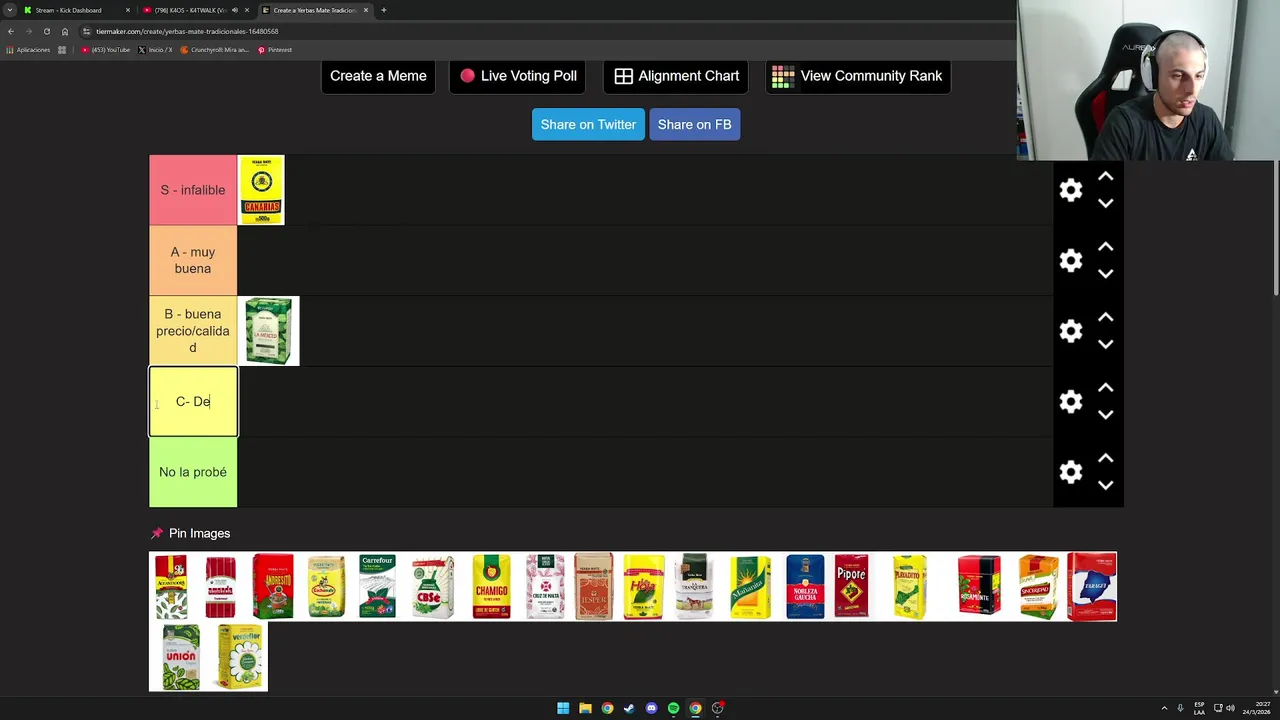Start a Live Voting Poll

point(518,76)
